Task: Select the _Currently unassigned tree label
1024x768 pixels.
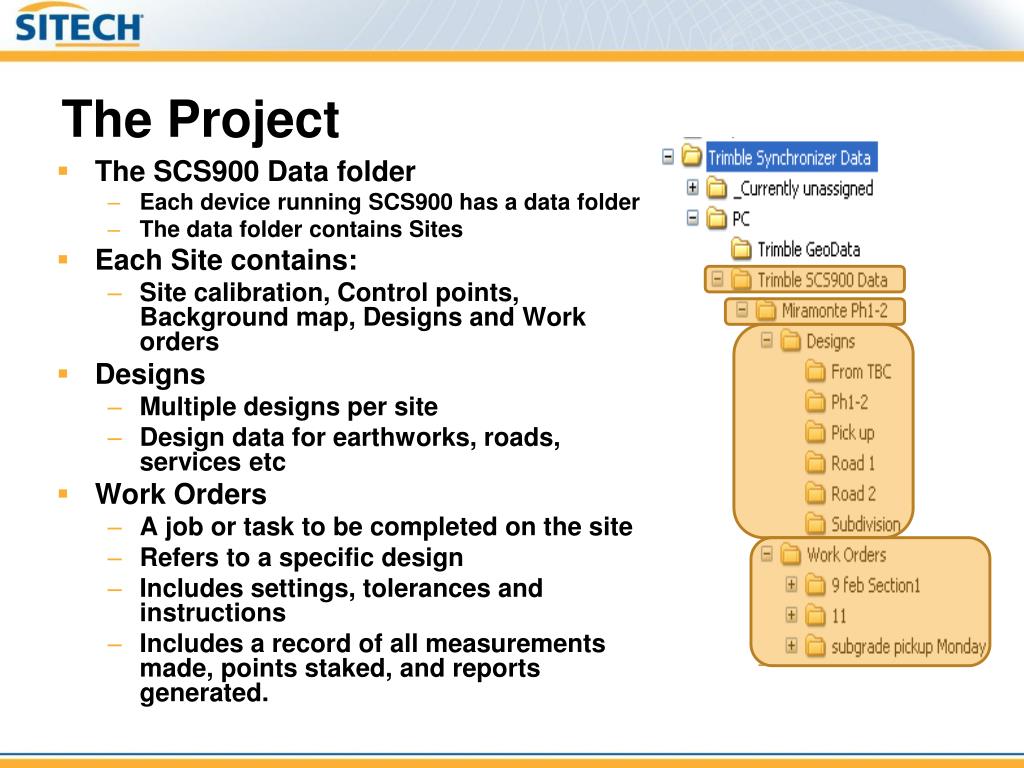Action: point(803,189)
